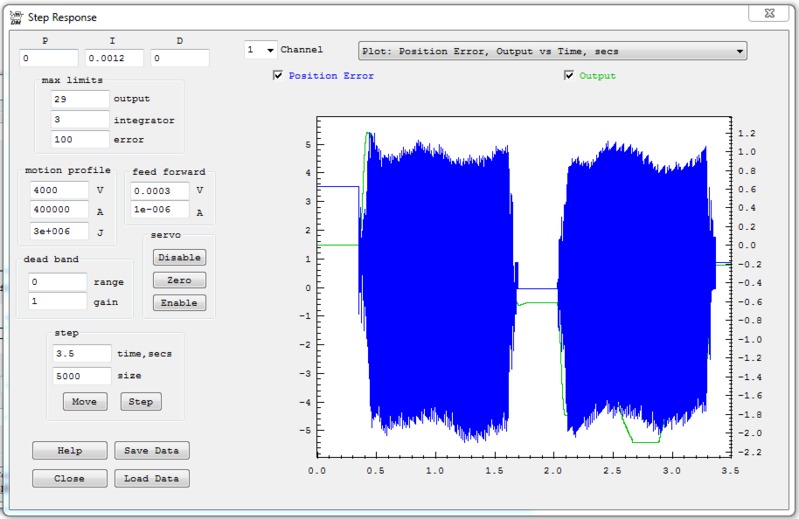The height and width of the screenshot is (519, 799).
Task: Click the Load Data button
Action: click(x=151, y=479)
